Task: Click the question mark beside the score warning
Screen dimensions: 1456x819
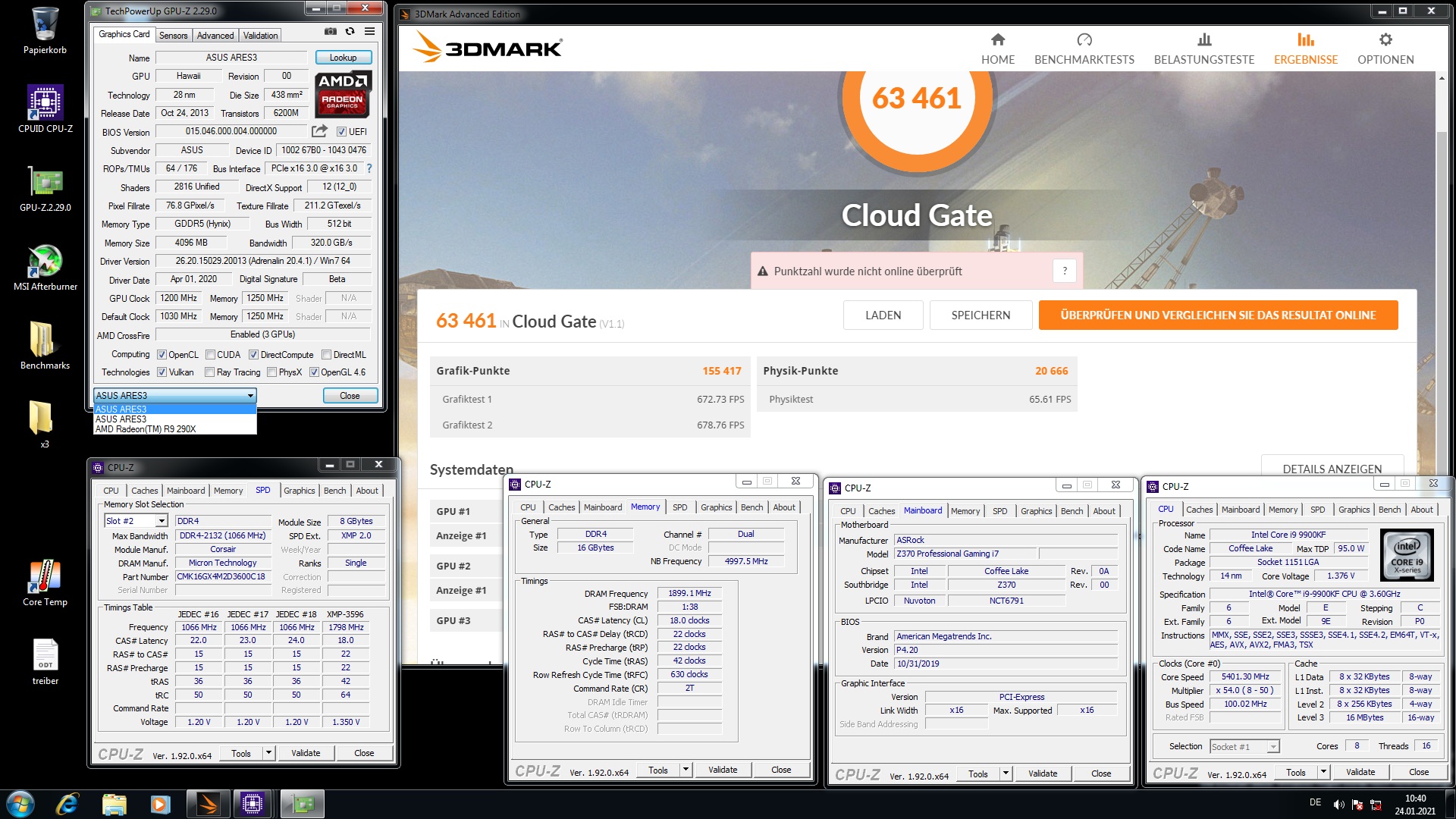Action: (1064, 271)
